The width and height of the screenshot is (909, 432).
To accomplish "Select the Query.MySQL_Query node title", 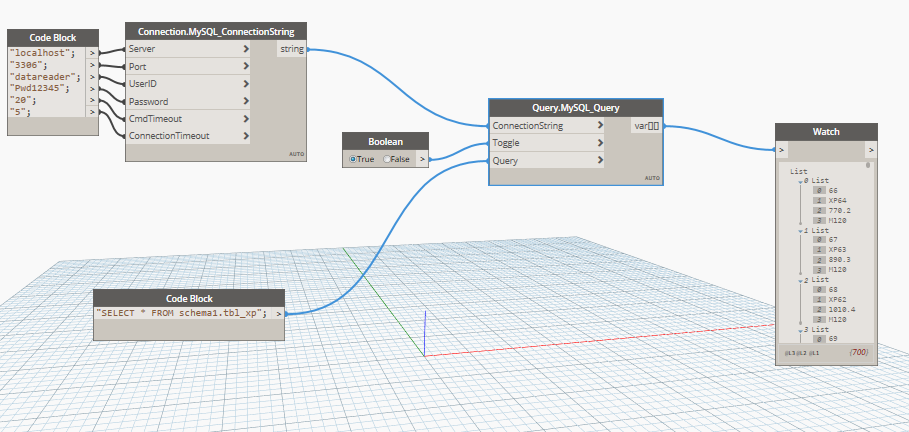I will click(x=576, y=107).
